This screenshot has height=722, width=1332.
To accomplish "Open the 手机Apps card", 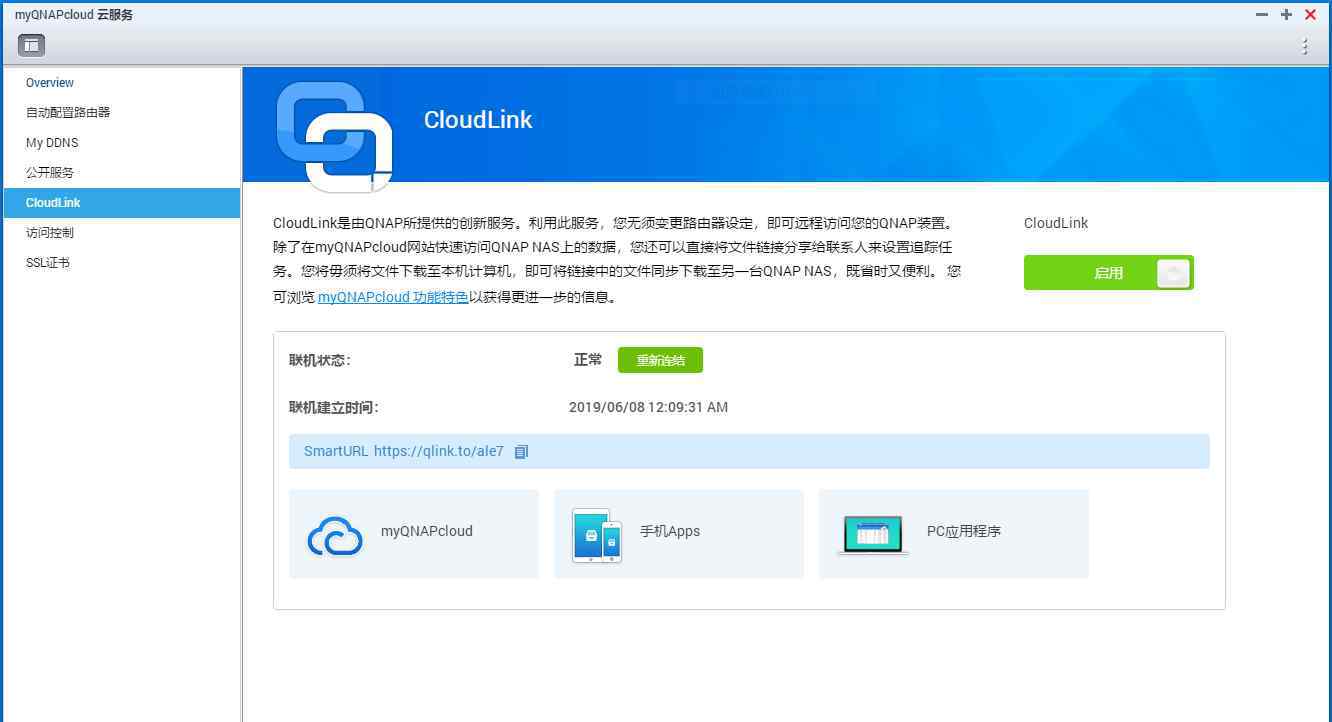I will 679,534.
